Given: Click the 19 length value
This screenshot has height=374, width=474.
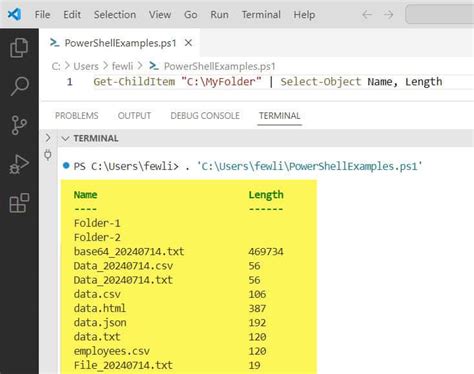Looking at the screenshot, I should point(254,365).
